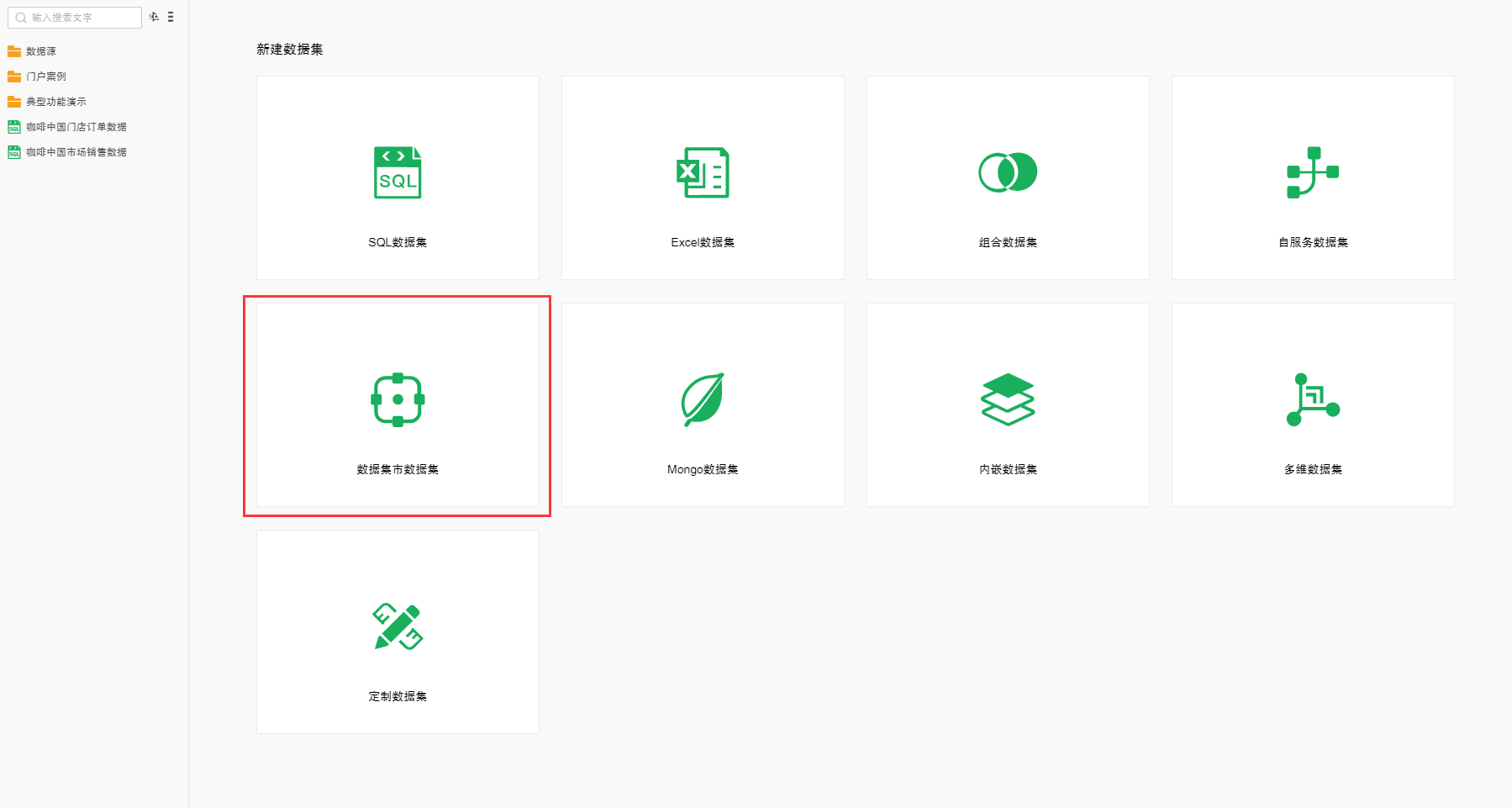Image resolution: width=1512 pixels, height=808 pixels.
Task: Open the three-bar more options menu
Action: [171, 17]
